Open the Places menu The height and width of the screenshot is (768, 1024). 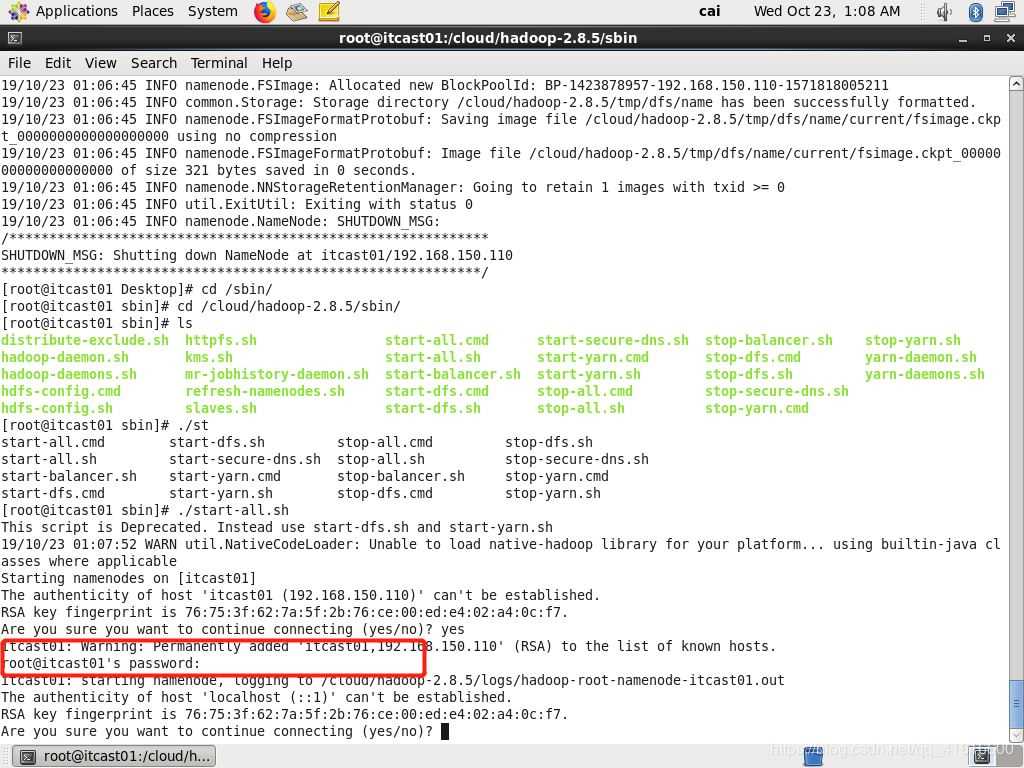(x=152, y=11)
